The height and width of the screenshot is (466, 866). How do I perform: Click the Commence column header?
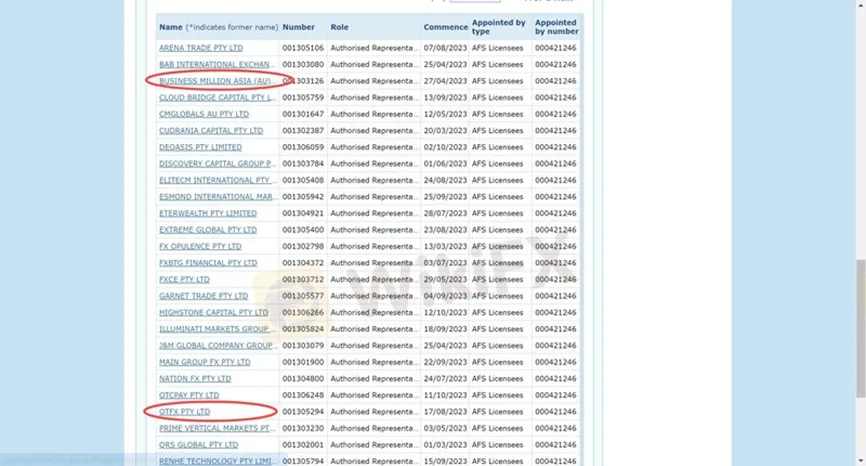pyautogui.click(x=446, y=27)
